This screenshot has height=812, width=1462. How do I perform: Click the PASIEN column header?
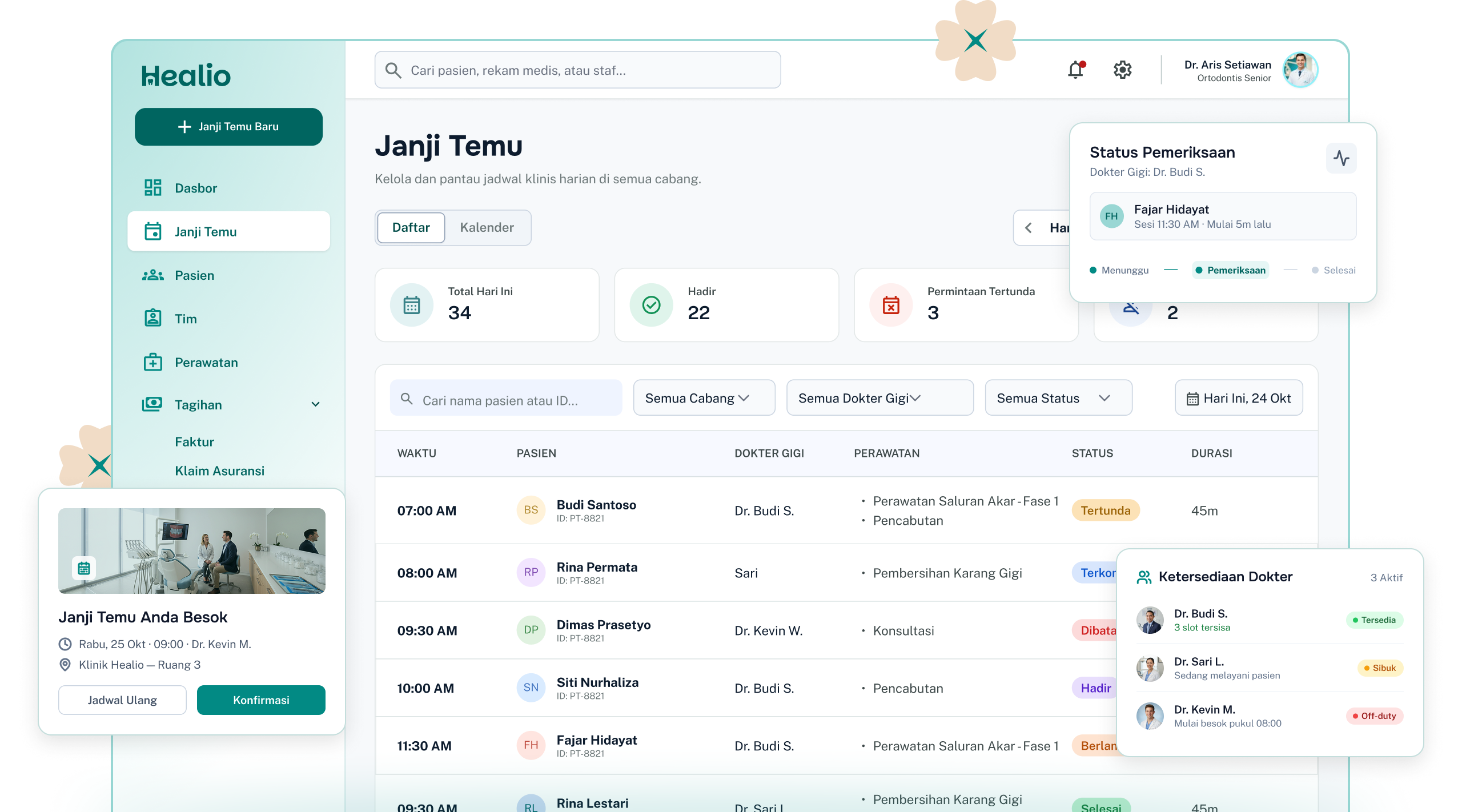pyautogui.click(x=536, y=453)
